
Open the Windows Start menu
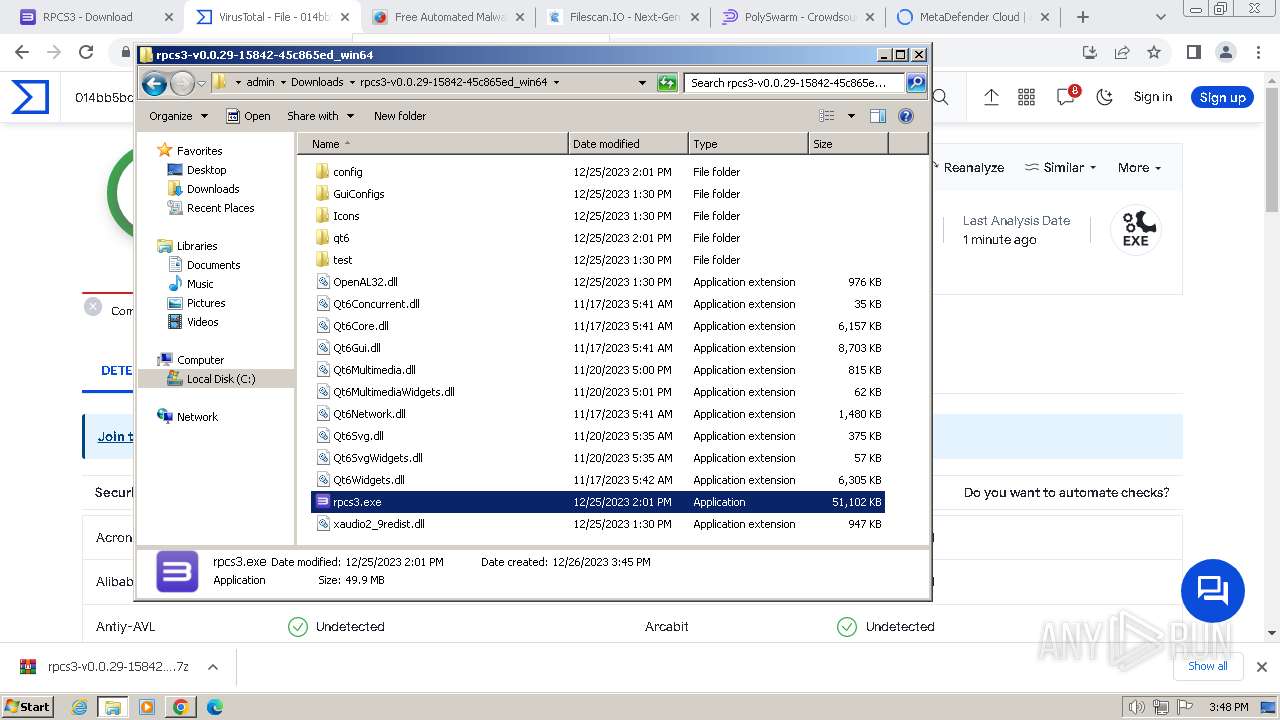[28, 706]
